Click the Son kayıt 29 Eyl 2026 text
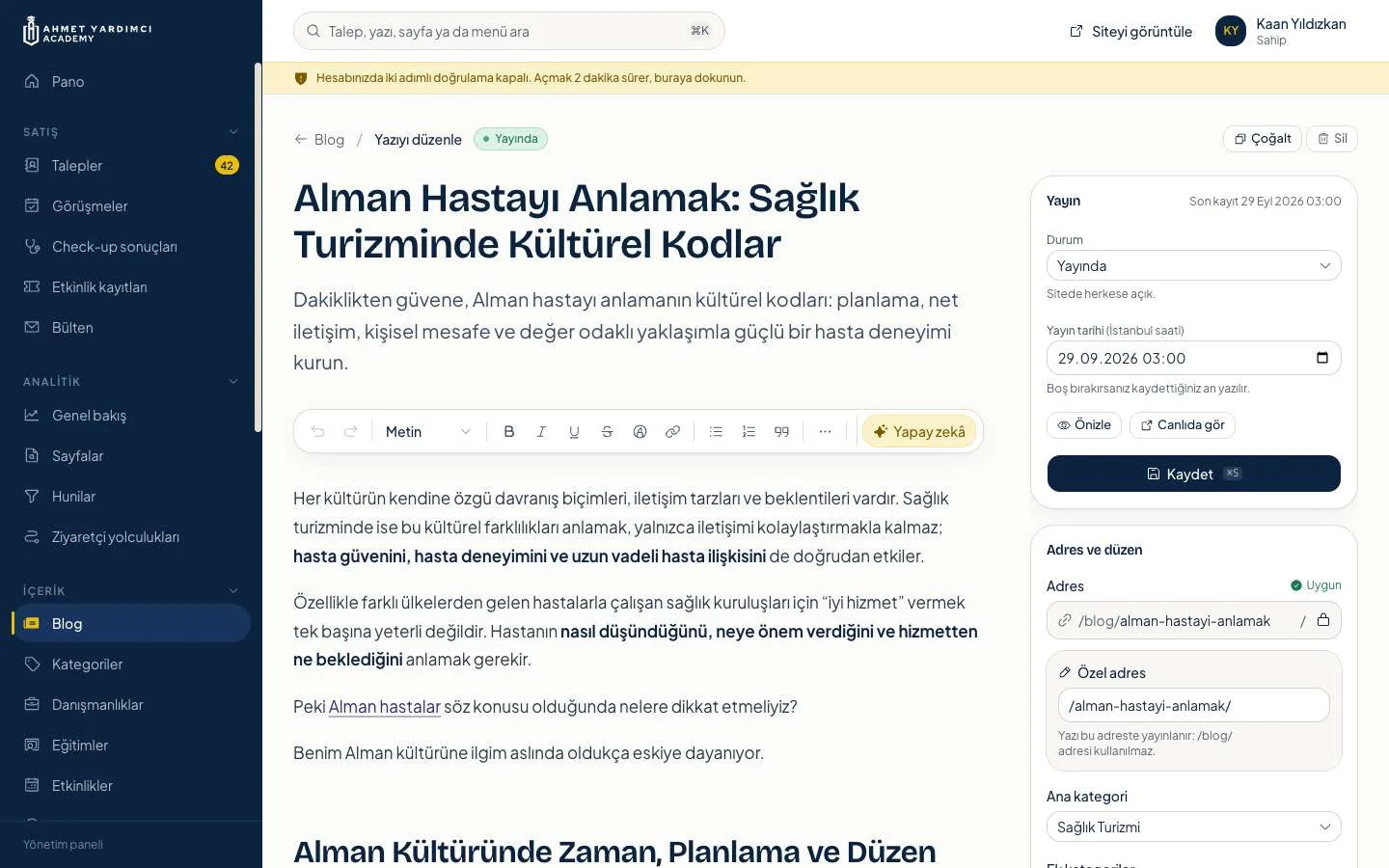The image size is (1389, 868). (1265, 202)
